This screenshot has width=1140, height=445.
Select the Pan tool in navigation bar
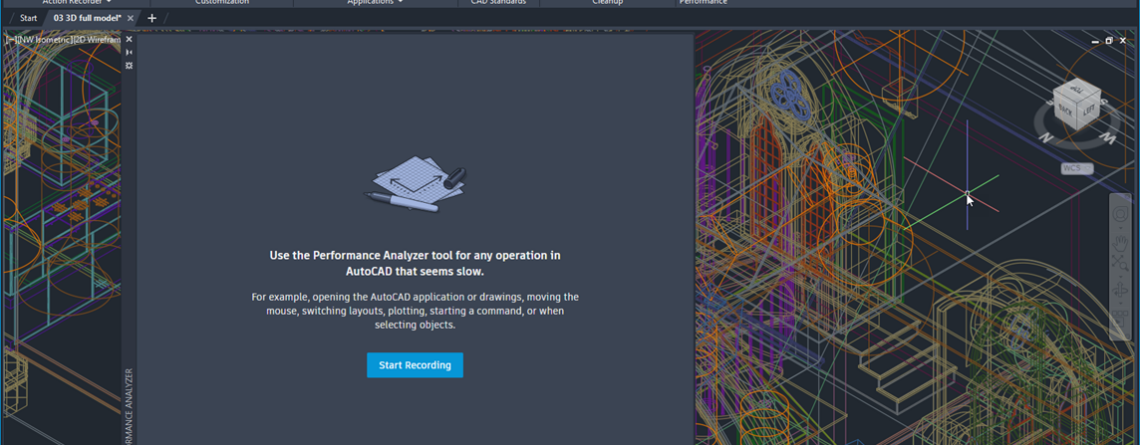pyautogui.click(x=1121, y=243)
